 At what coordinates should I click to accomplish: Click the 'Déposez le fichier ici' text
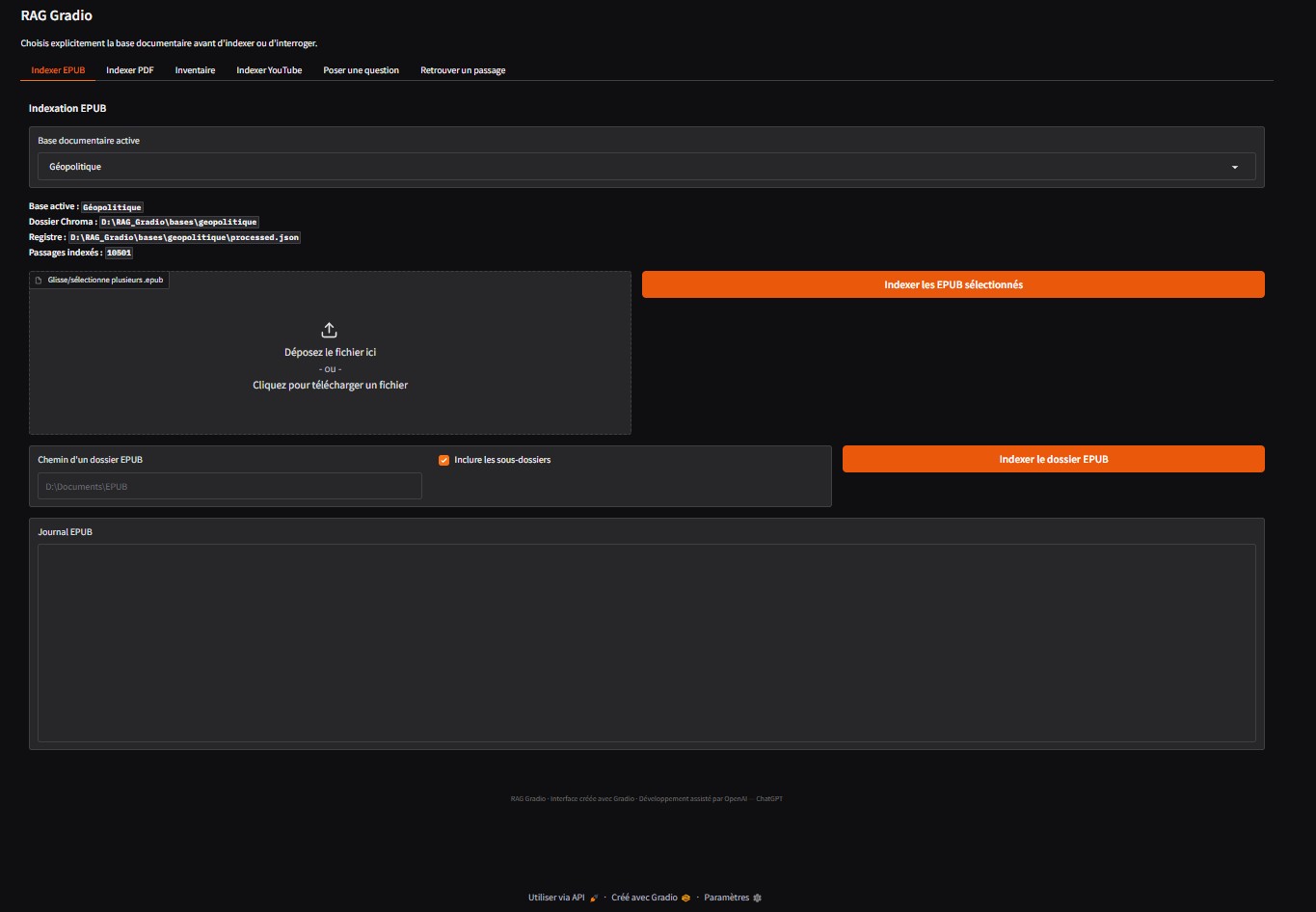[331, 352]
